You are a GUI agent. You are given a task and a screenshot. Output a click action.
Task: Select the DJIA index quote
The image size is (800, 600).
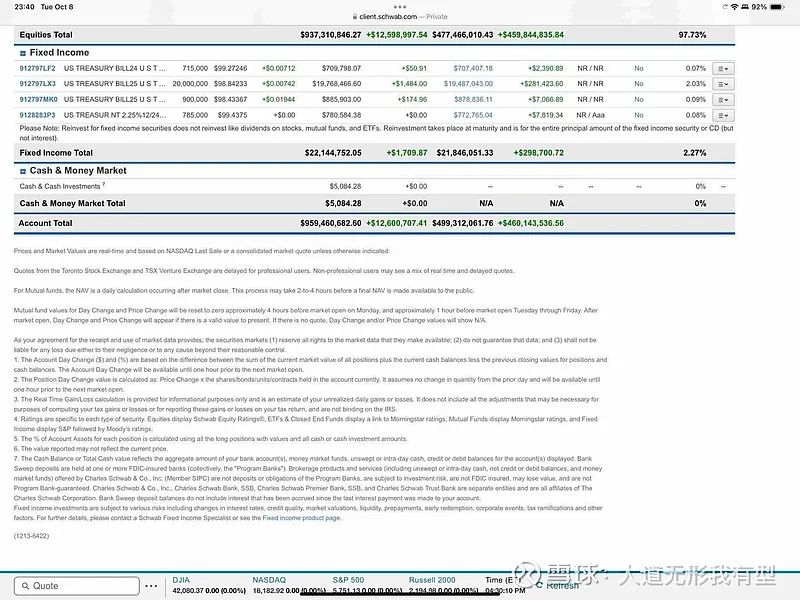209,585
